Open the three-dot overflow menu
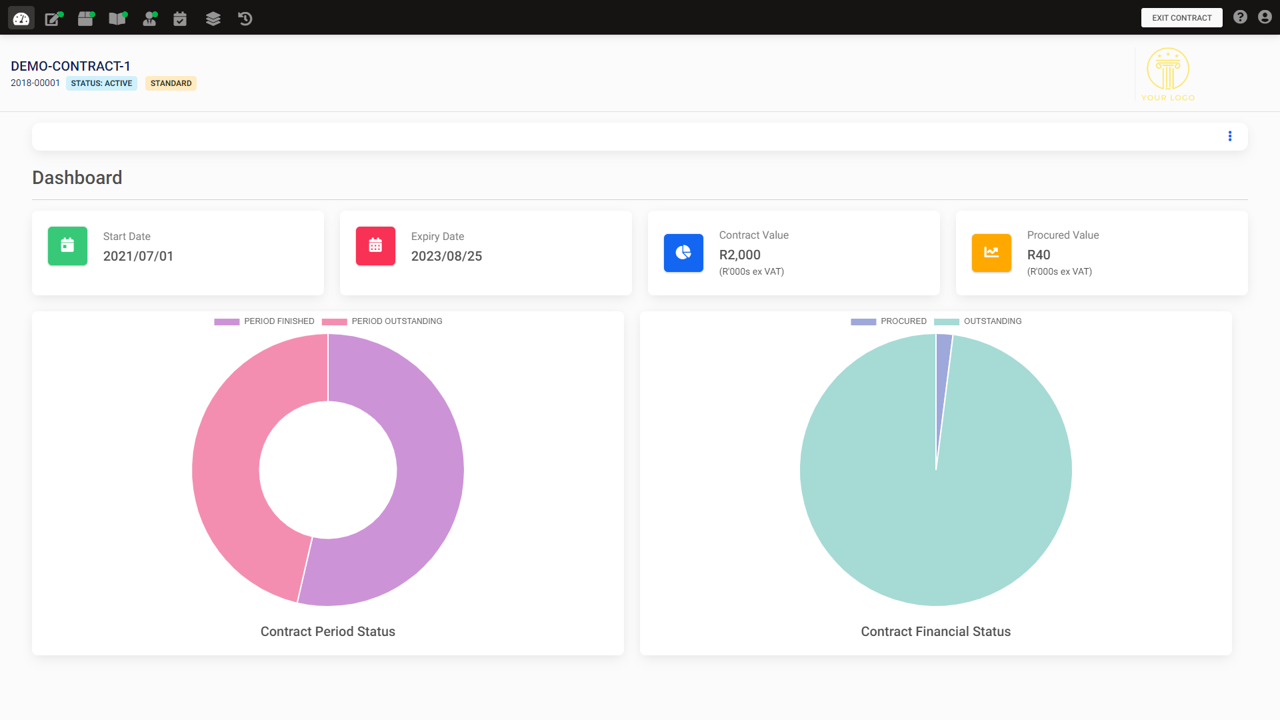The width and height of the screenshot is (1280, 720). point(1229,136)
